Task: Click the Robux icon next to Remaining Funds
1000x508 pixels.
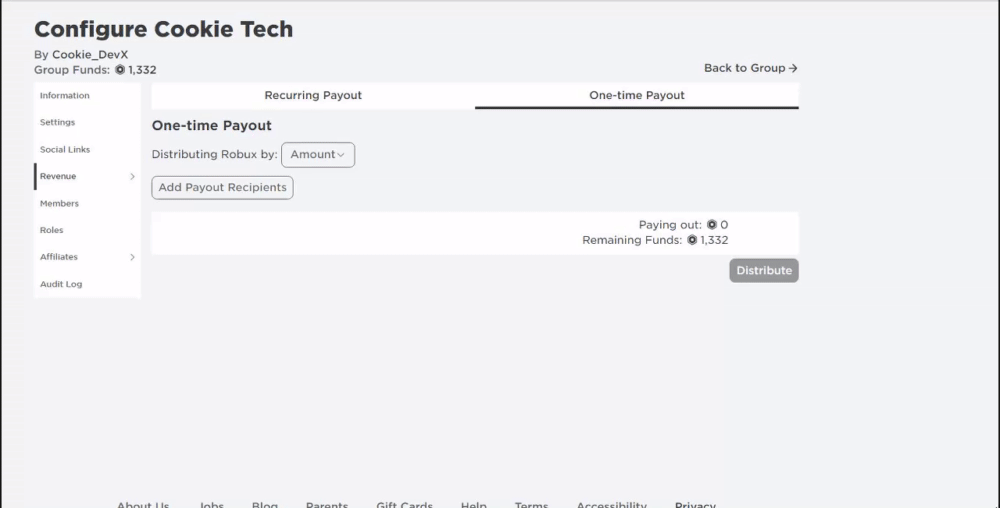Action: [692, 240]
